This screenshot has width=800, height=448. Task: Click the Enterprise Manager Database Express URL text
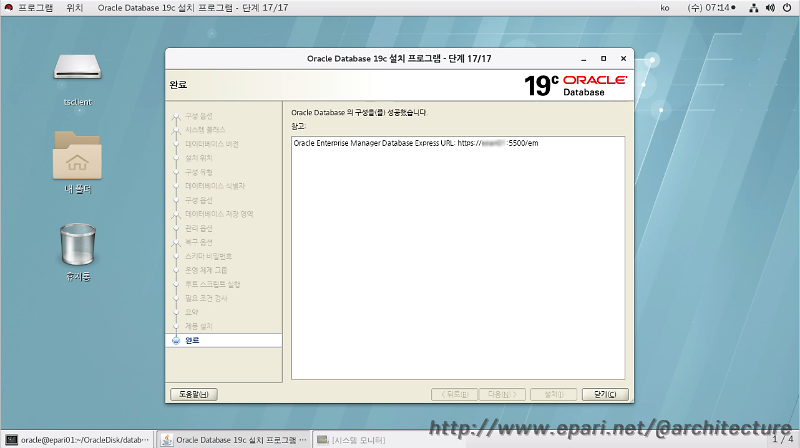coord(416,143)
